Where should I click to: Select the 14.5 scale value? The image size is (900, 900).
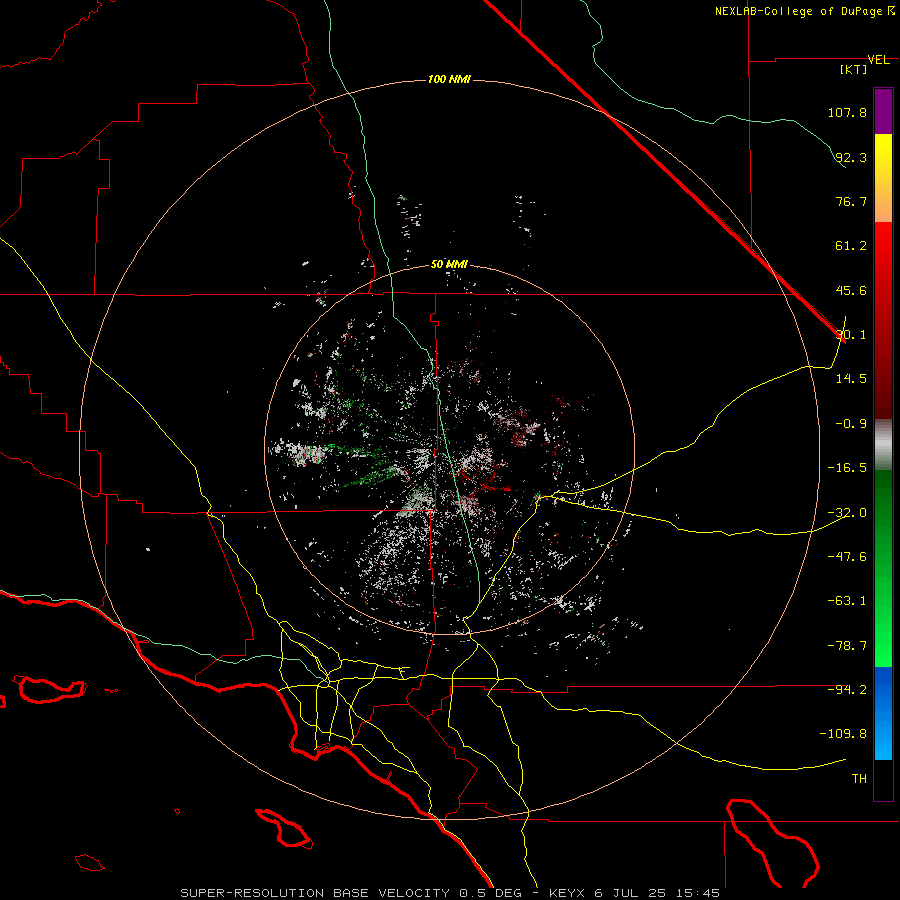coord(851,379)
